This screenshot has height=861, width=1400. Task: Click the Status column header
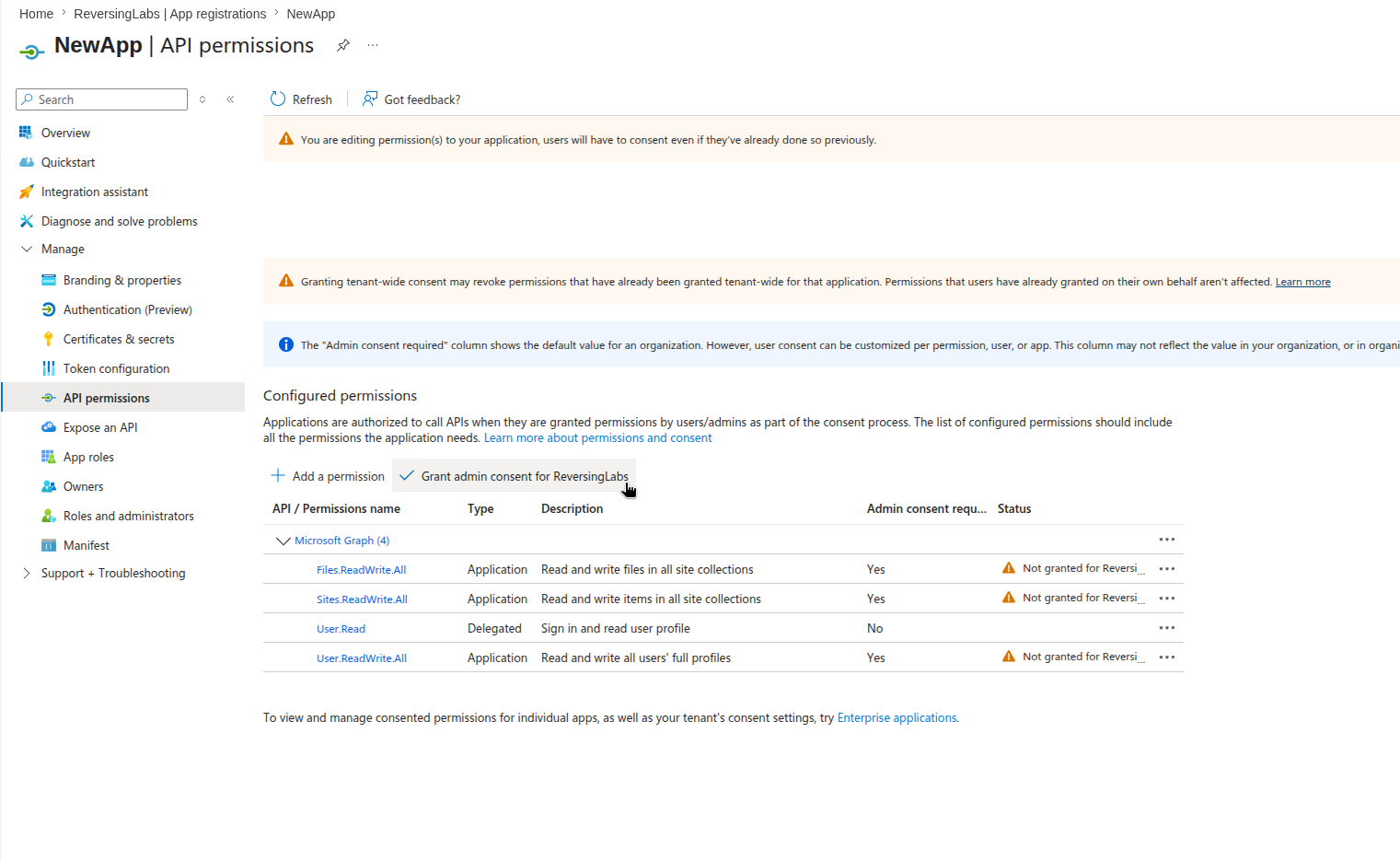click(1014, 508)
